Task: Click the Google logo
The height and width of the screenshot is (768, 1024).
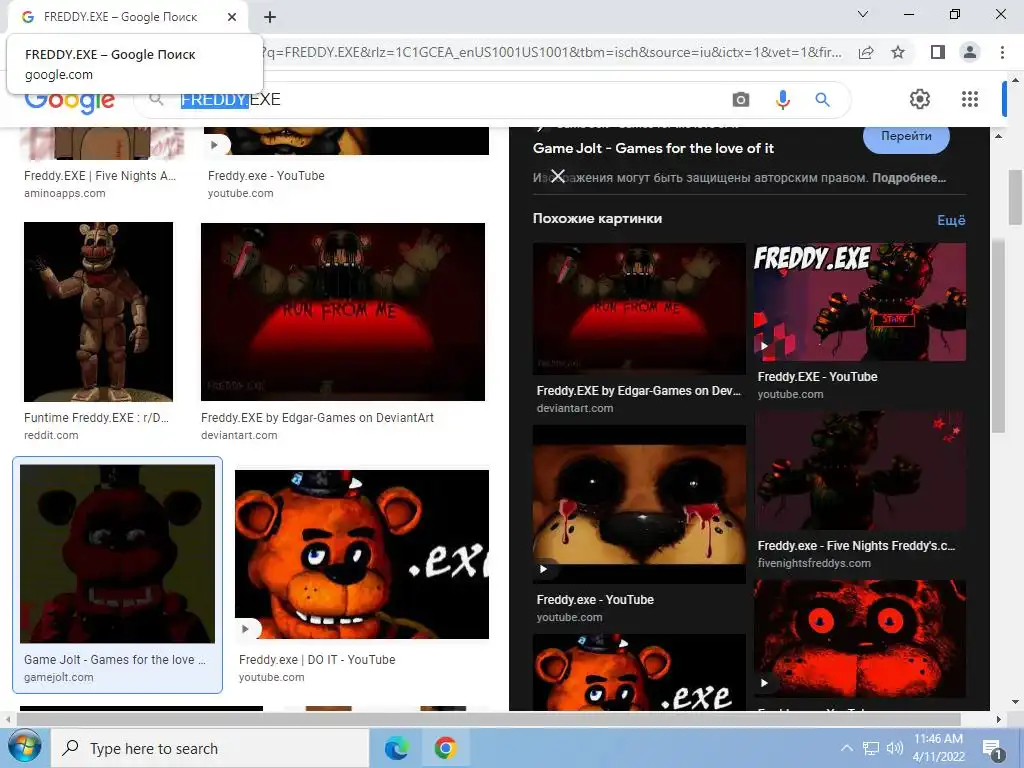Action: [70, 103]
